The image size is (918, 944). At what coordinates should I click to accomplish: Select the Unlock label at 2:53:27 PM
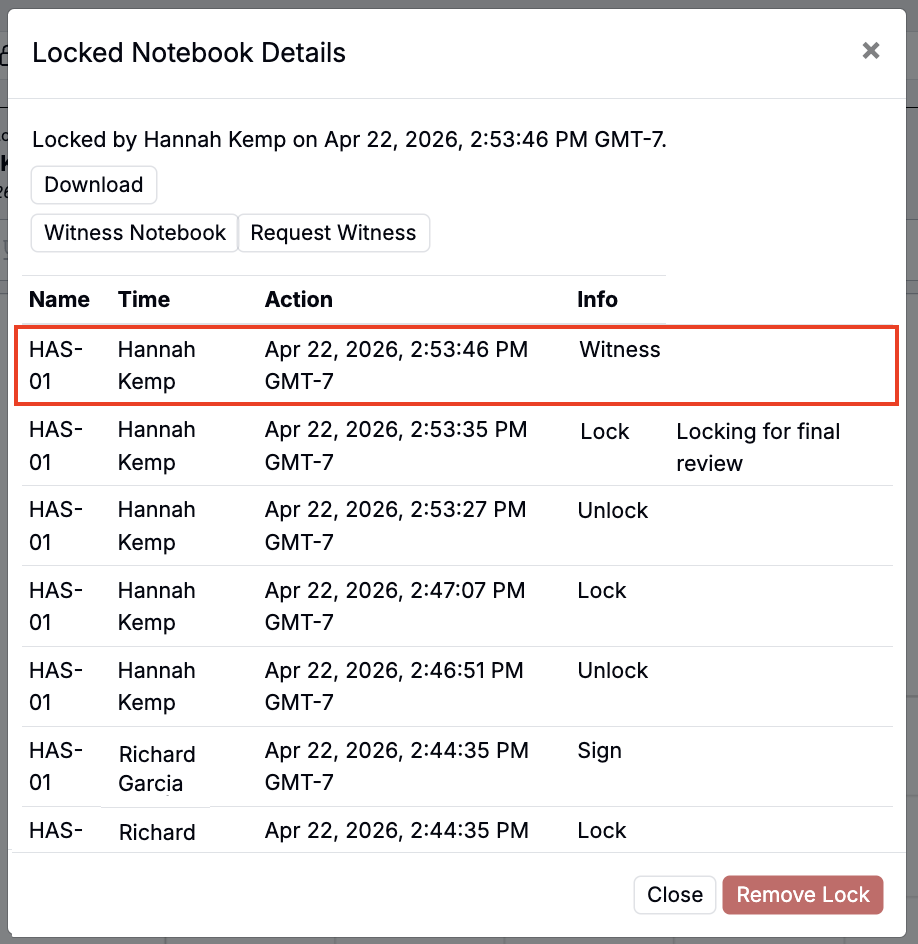click(613, 511)
